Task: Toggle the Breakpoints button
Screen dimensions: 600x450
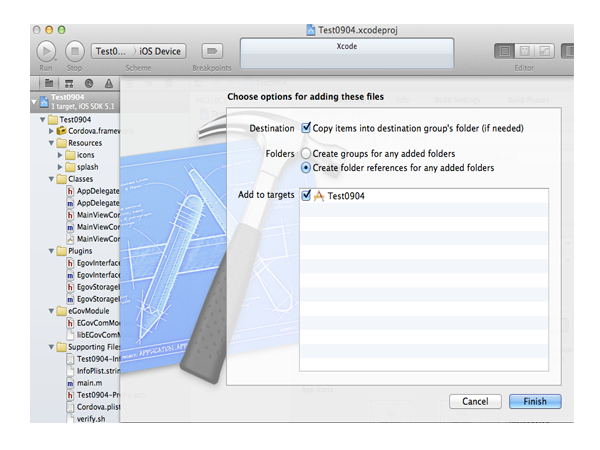Action: click(x=211, y=51)
